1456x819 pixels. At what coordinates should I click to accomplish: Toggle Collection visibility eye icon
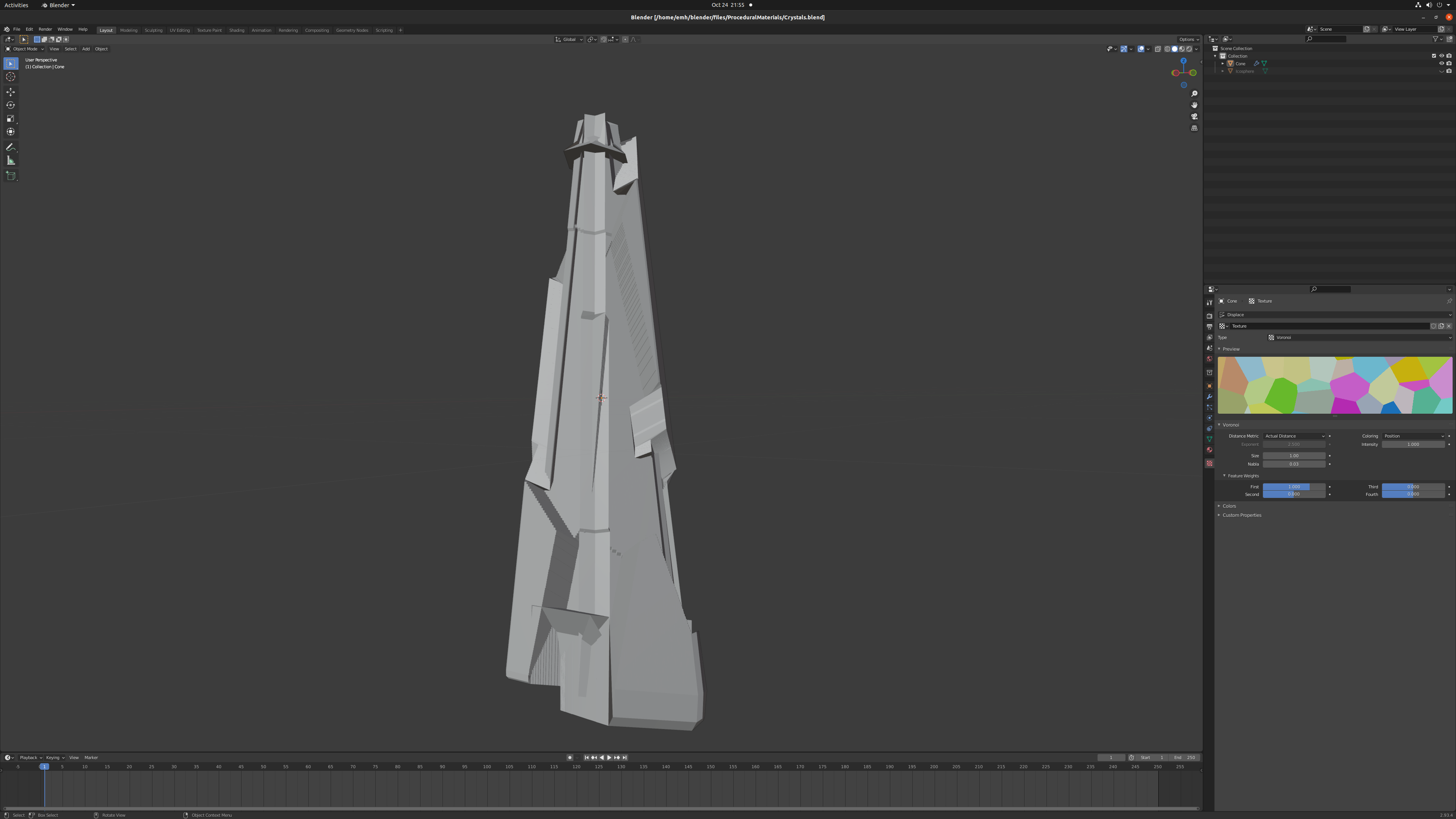pyautogui.click(x=1441, y=56)
